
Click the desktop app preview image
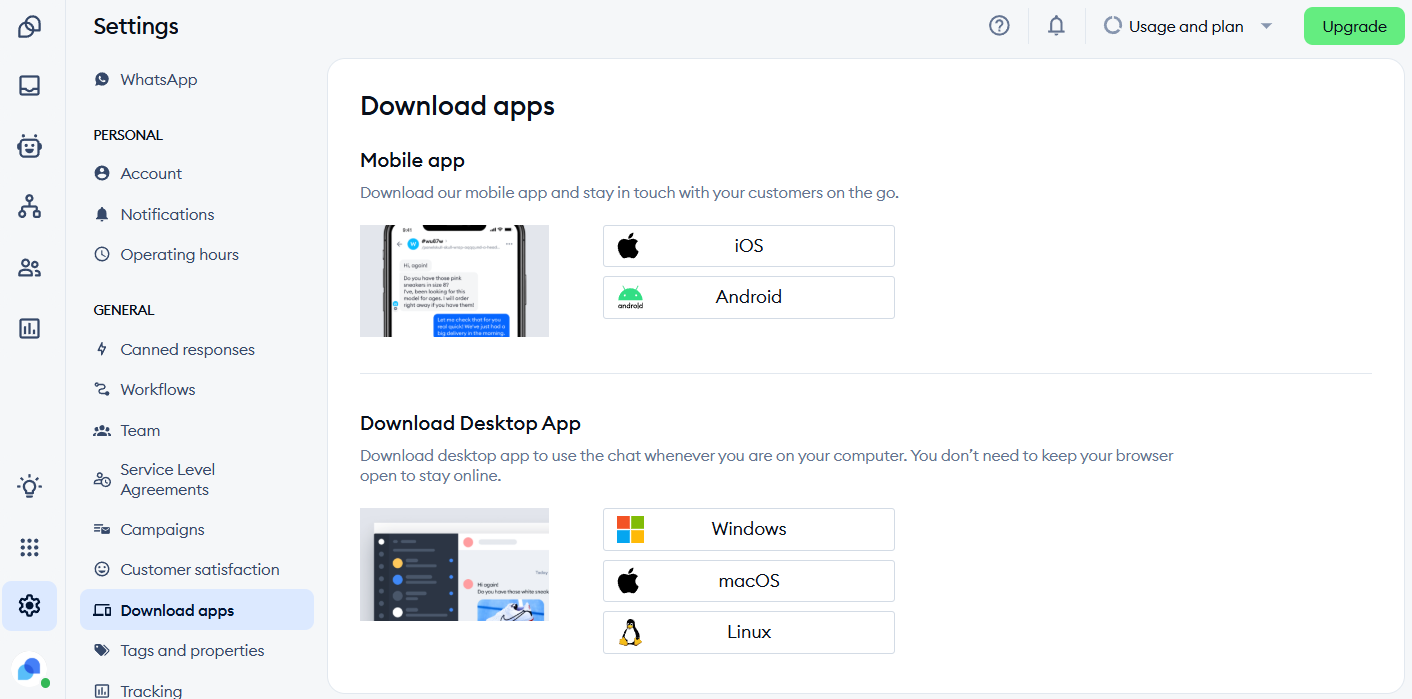coord(454,565)
